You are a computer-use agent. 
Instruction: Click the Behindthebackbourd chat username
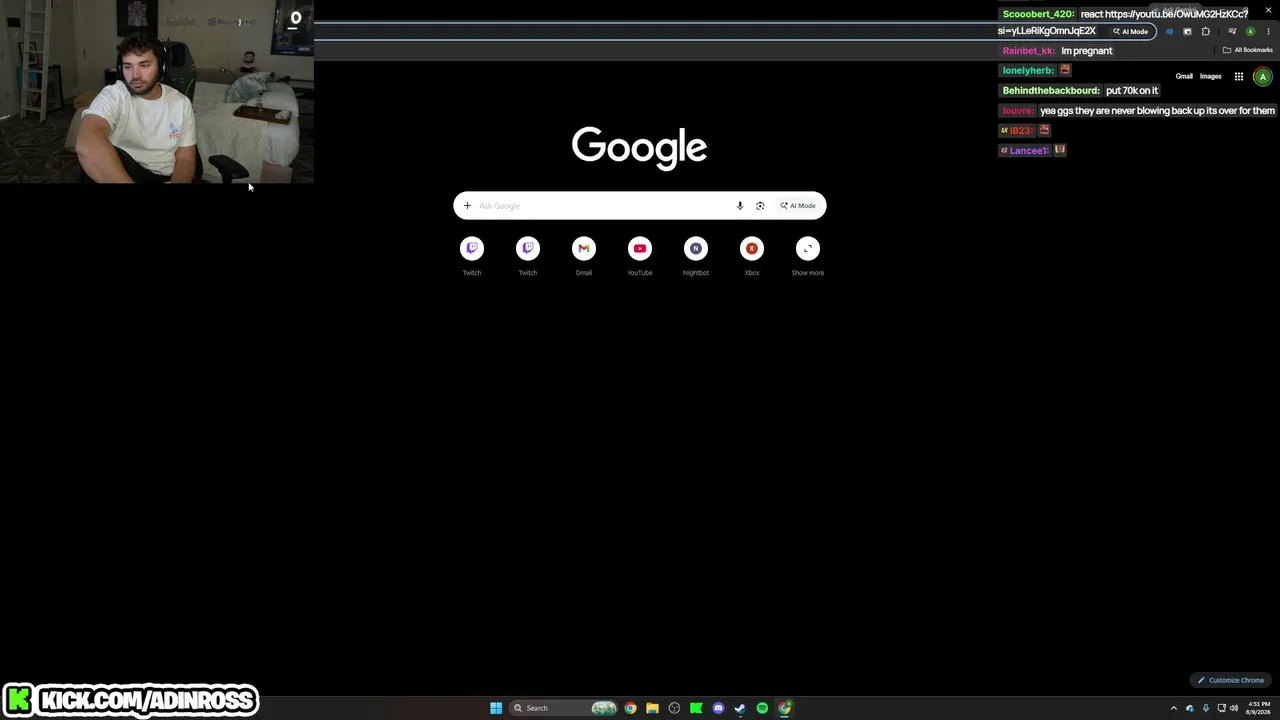click(1051, 91)
